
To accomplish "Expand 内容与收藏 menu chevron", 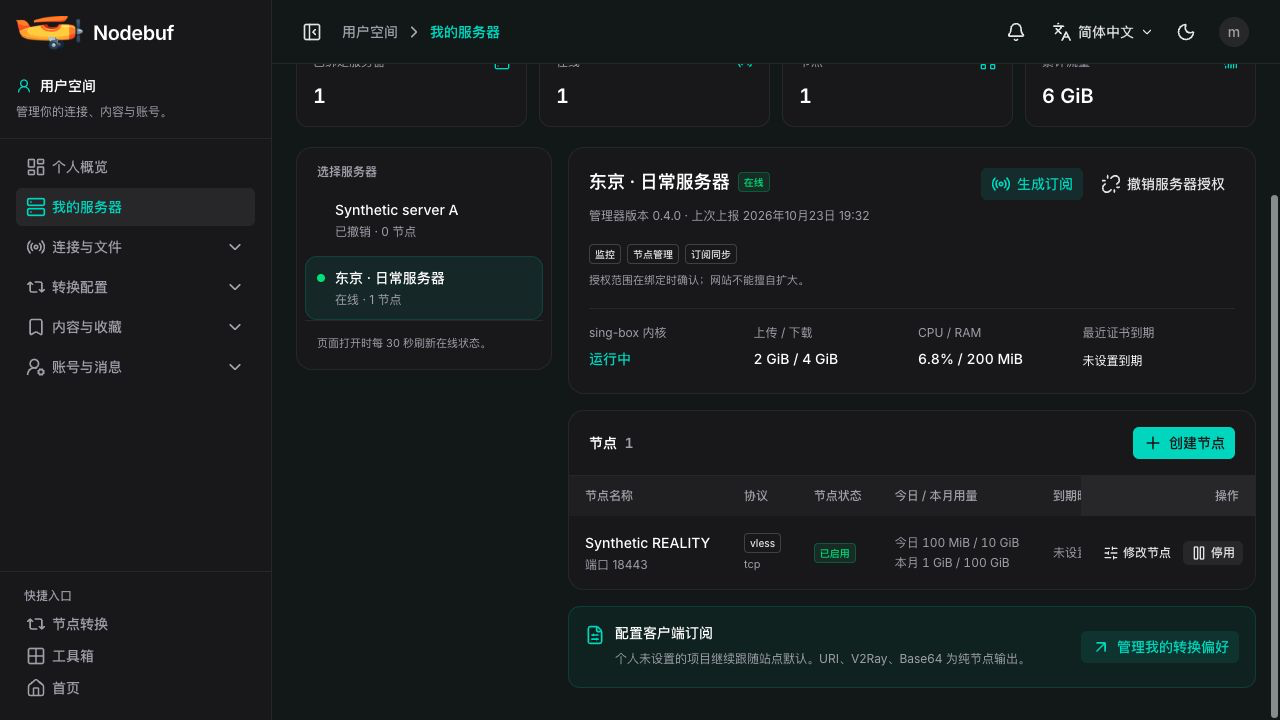I will tap(235, 327).
